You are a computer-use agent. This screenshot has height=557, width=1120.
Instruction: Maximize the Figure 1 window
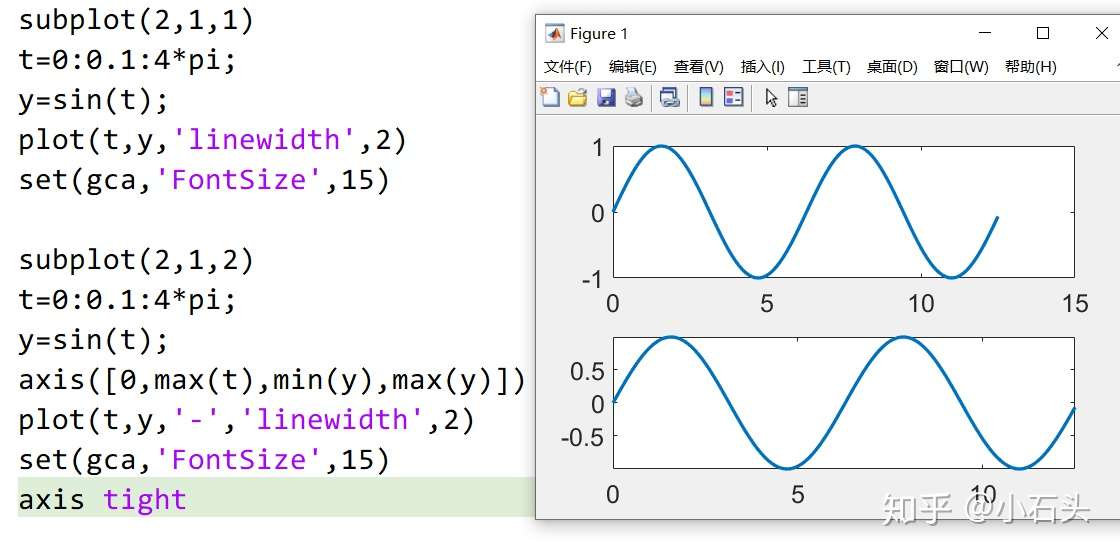(1043, 34)
